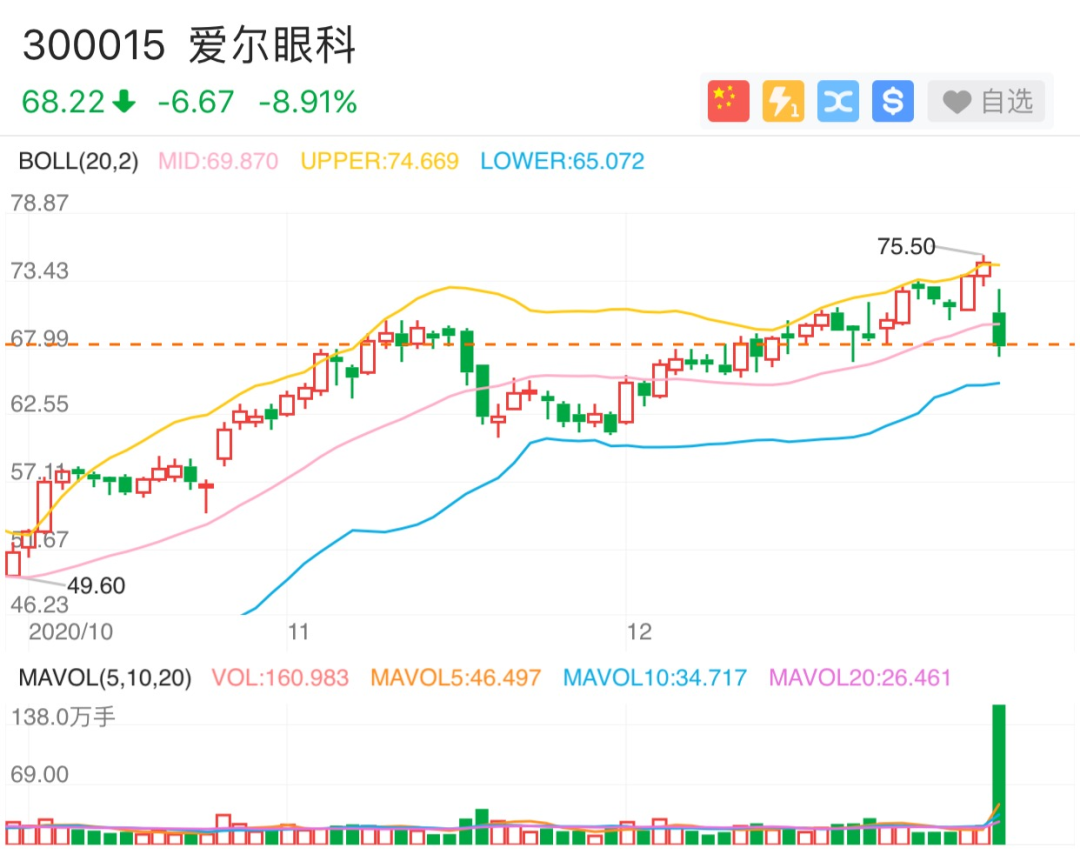The width and height of the screenshot is (1080, 861).
Task: Click the UPPER:74.669 value
Action: coord(380,161)
